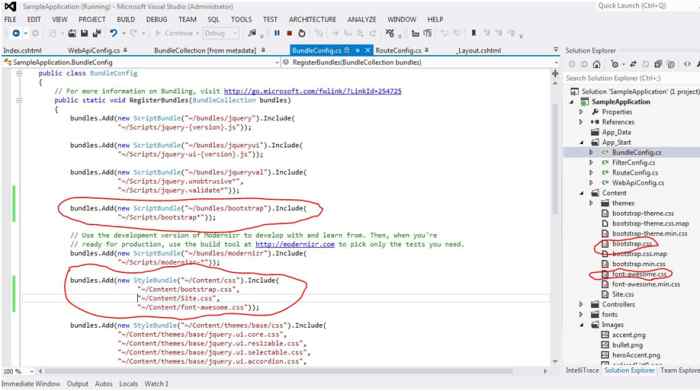The height and width of the screenshot is (391, 700).
Task: Collapse the RegisterBundles method outlining region
Action: click(x=19, y=100)
